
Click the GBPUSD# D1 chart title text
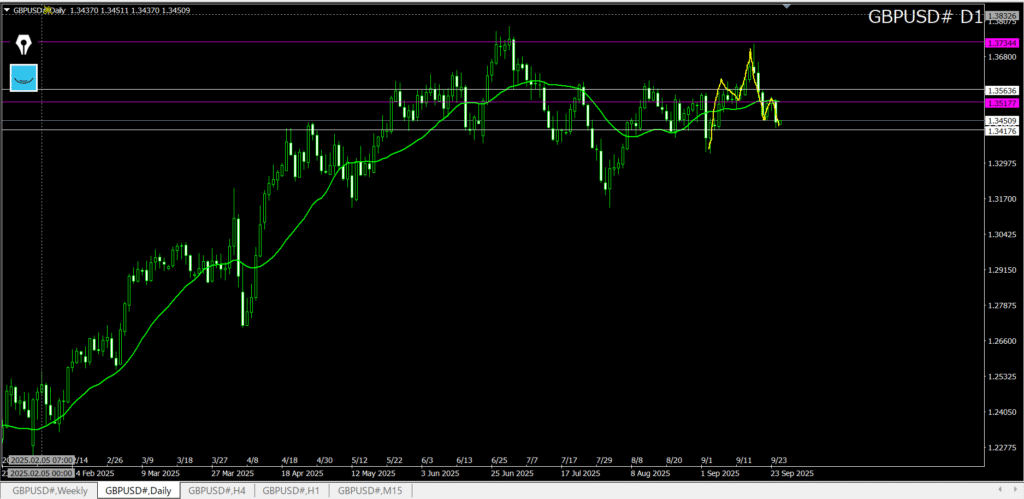[x=924, y=17]
